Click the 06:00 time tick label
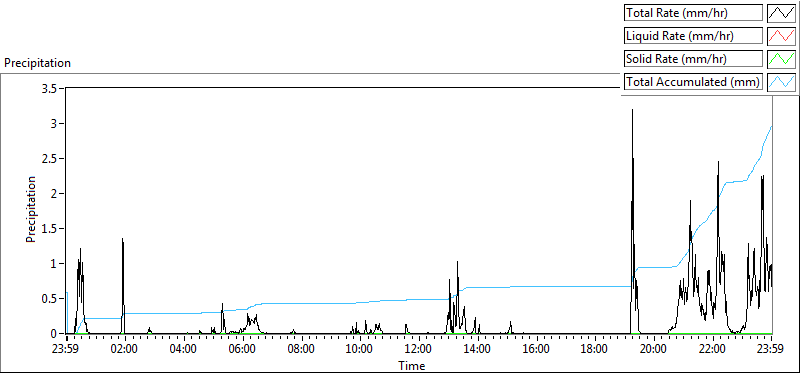800x373 pixels. coord(242,350)
